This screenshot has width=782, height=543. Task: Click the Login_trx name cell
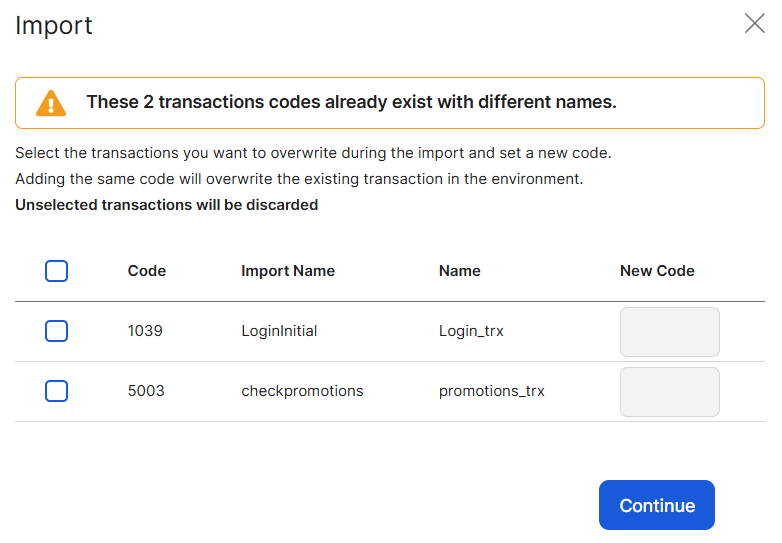pos(471,331)
